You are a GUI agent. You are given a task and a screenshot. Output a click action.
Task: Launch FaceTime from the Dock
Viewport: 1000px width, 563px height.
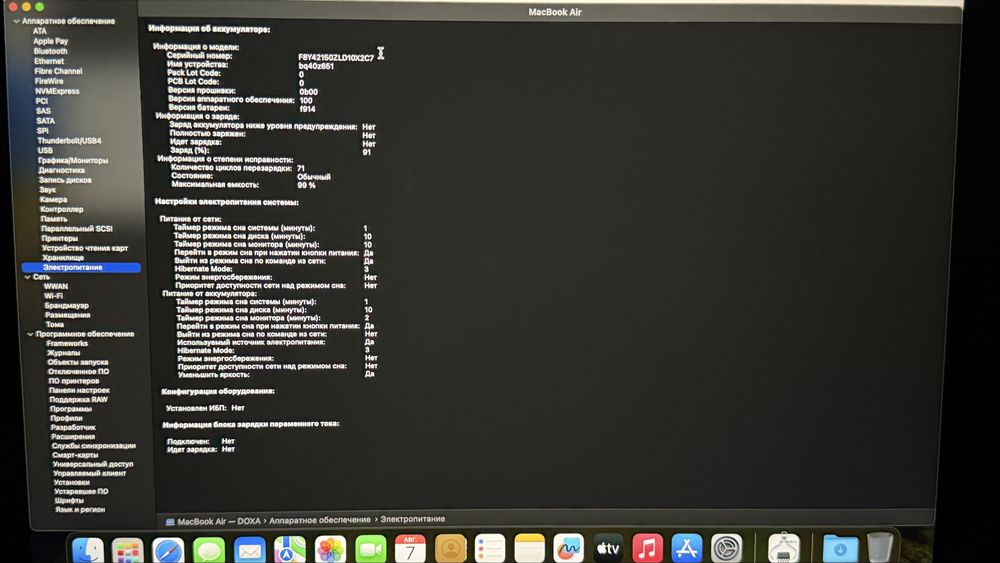371,550
